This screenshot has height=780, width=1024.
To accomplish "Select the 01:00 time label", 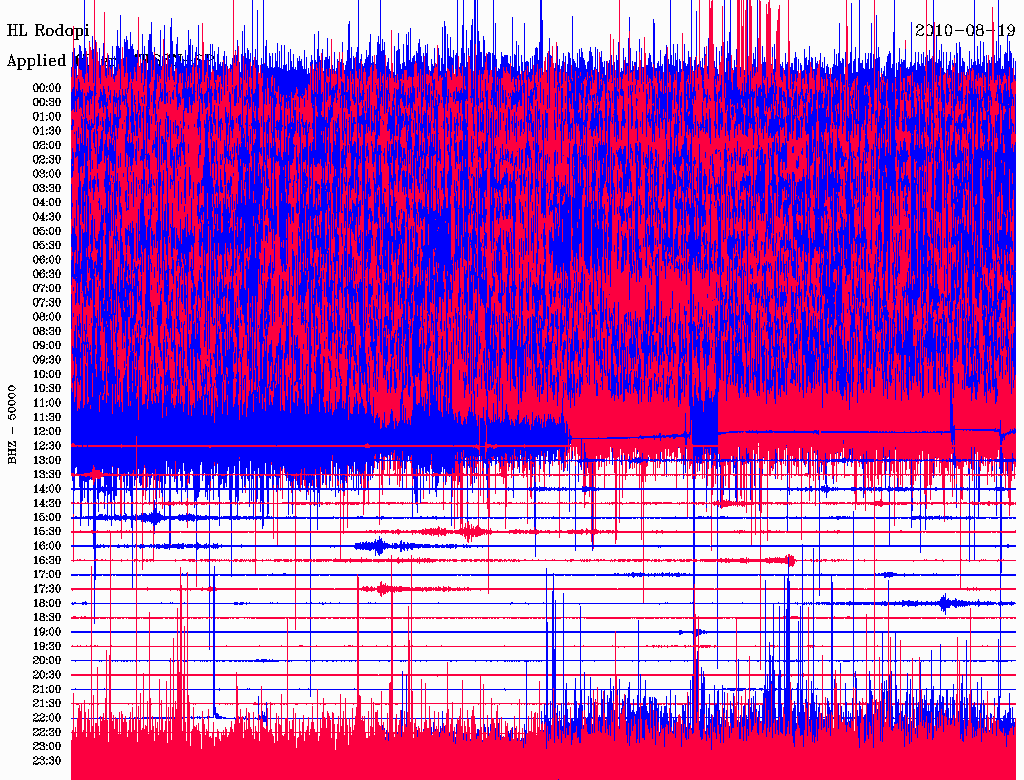I will pyautogui.click(x=47, y=117).
